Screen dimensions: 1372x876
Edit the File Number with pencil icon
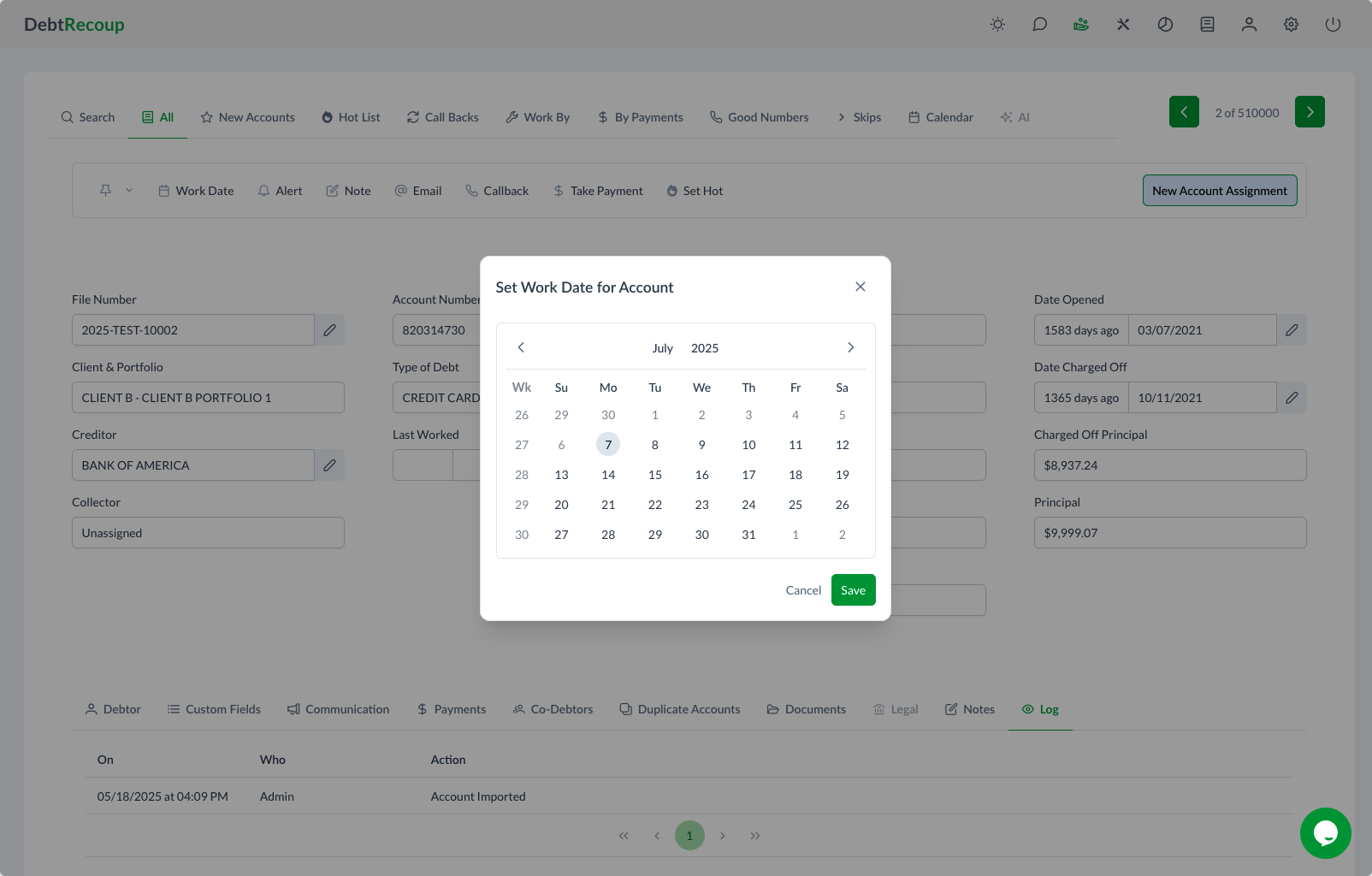click(329, 330)
